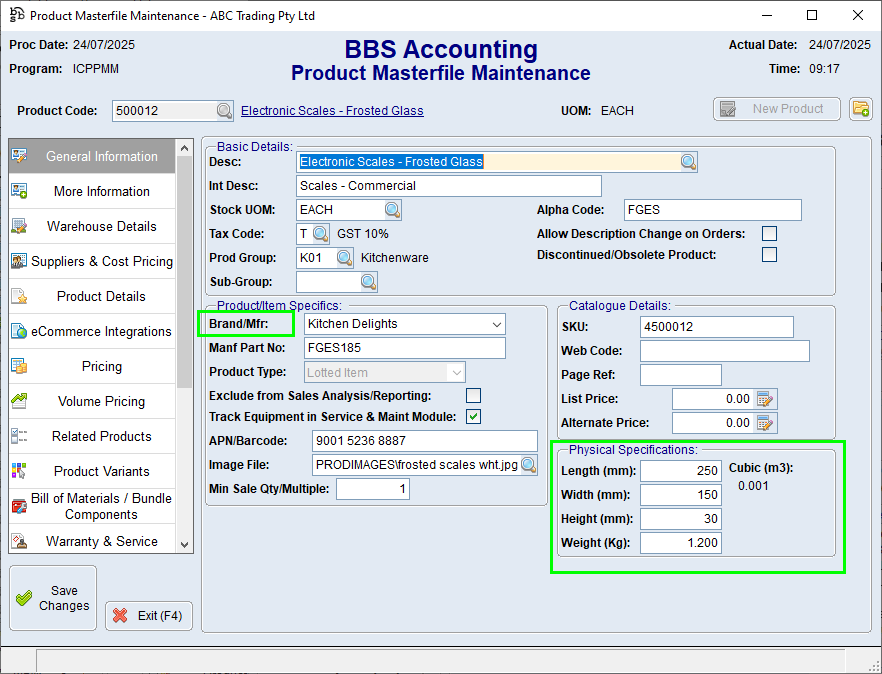Open the Product Type dropdown
Image resolution: width=882 pixels, height=674 pixels.
coord(456,372)
